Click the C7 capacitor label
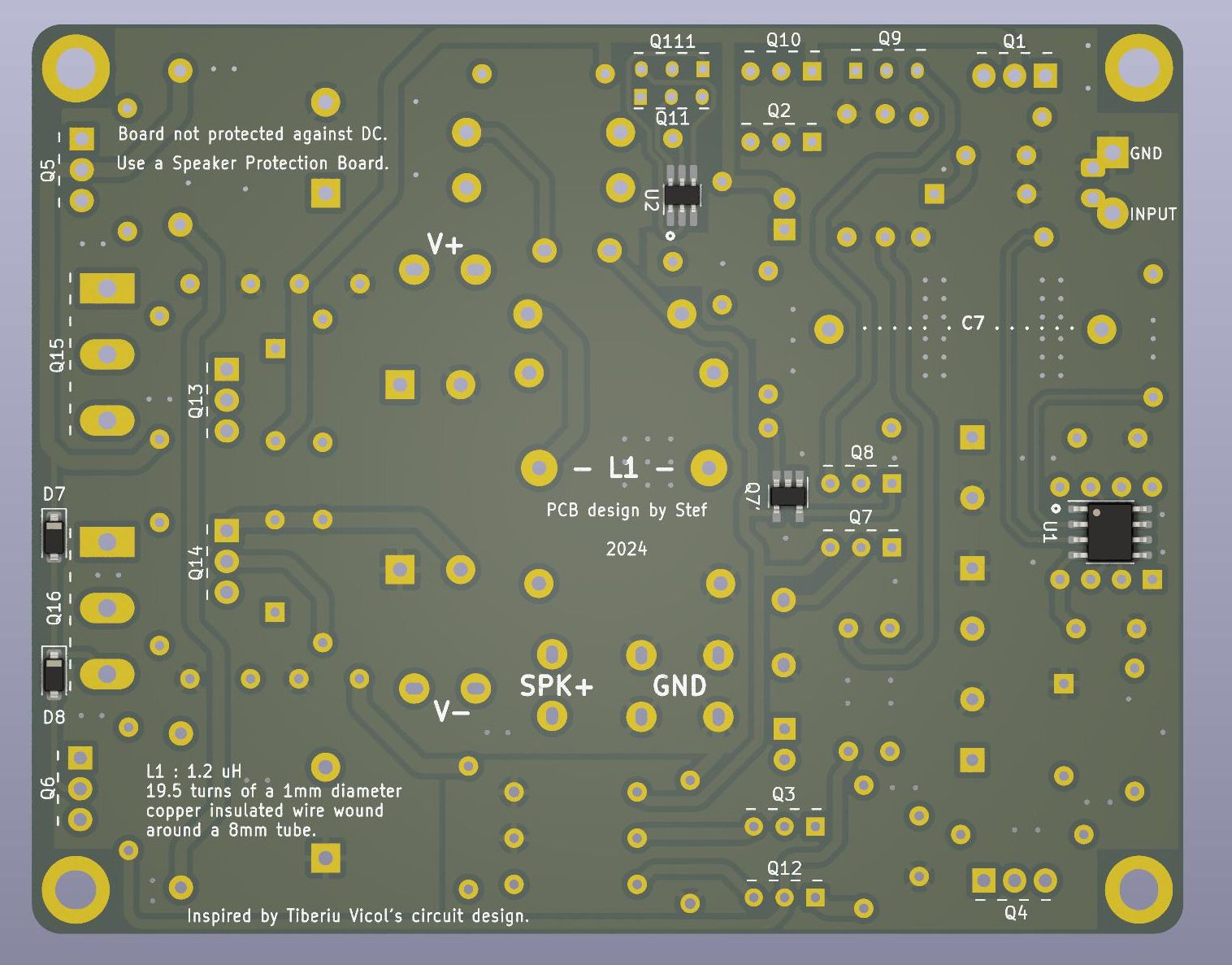 coord(973,324)
